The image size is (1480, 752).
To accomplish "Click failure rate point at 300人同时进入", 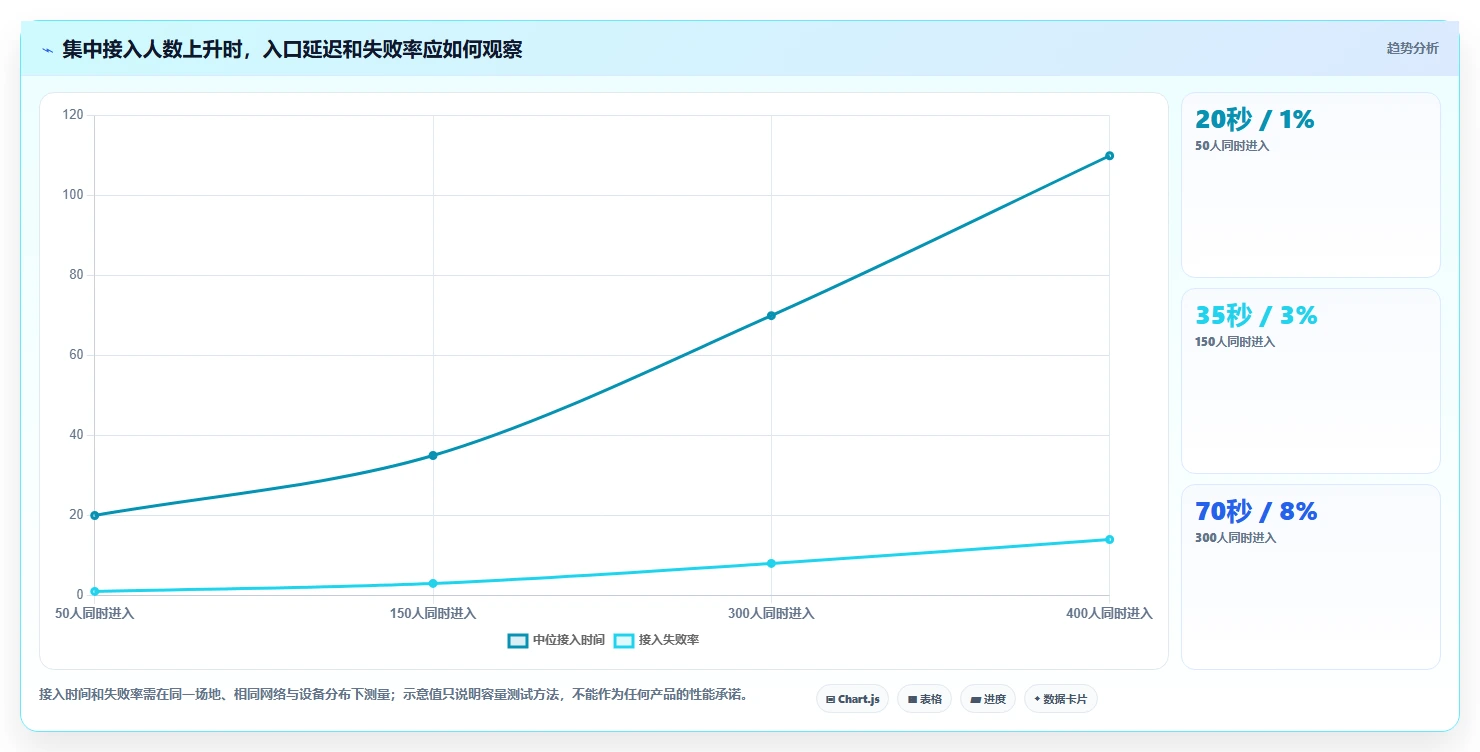I will pos(771,563).
